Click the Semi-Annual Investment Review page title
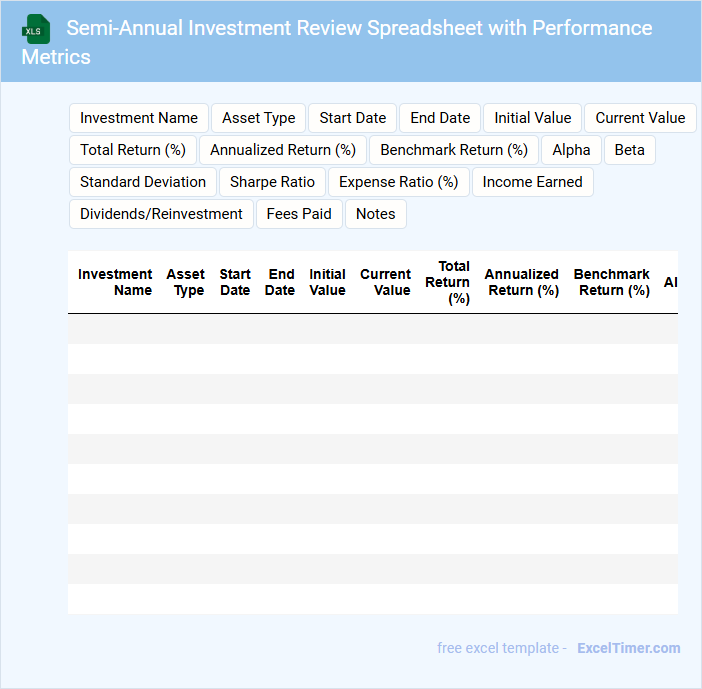 click(337, 42)
